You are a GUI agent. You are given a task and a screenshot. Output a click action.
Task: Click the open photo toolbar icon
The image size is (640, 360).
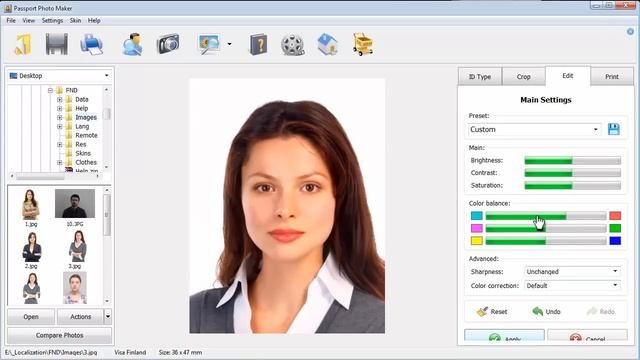coord(22,44)
